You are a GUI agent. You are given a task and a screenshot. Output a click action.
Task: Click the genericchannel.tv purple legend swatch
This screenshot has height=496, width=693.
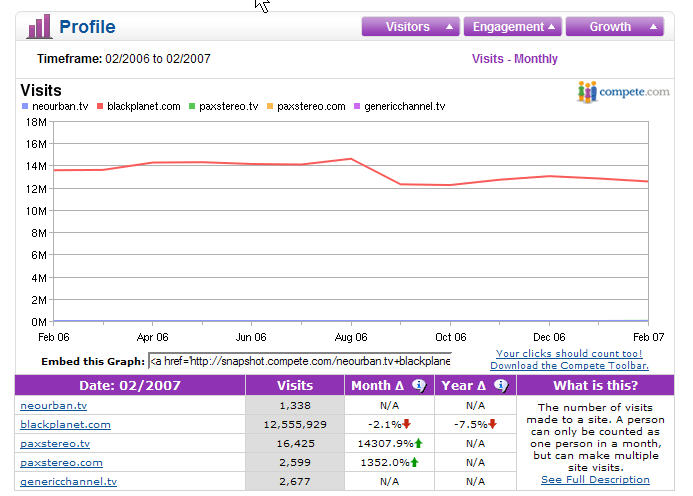357,106
